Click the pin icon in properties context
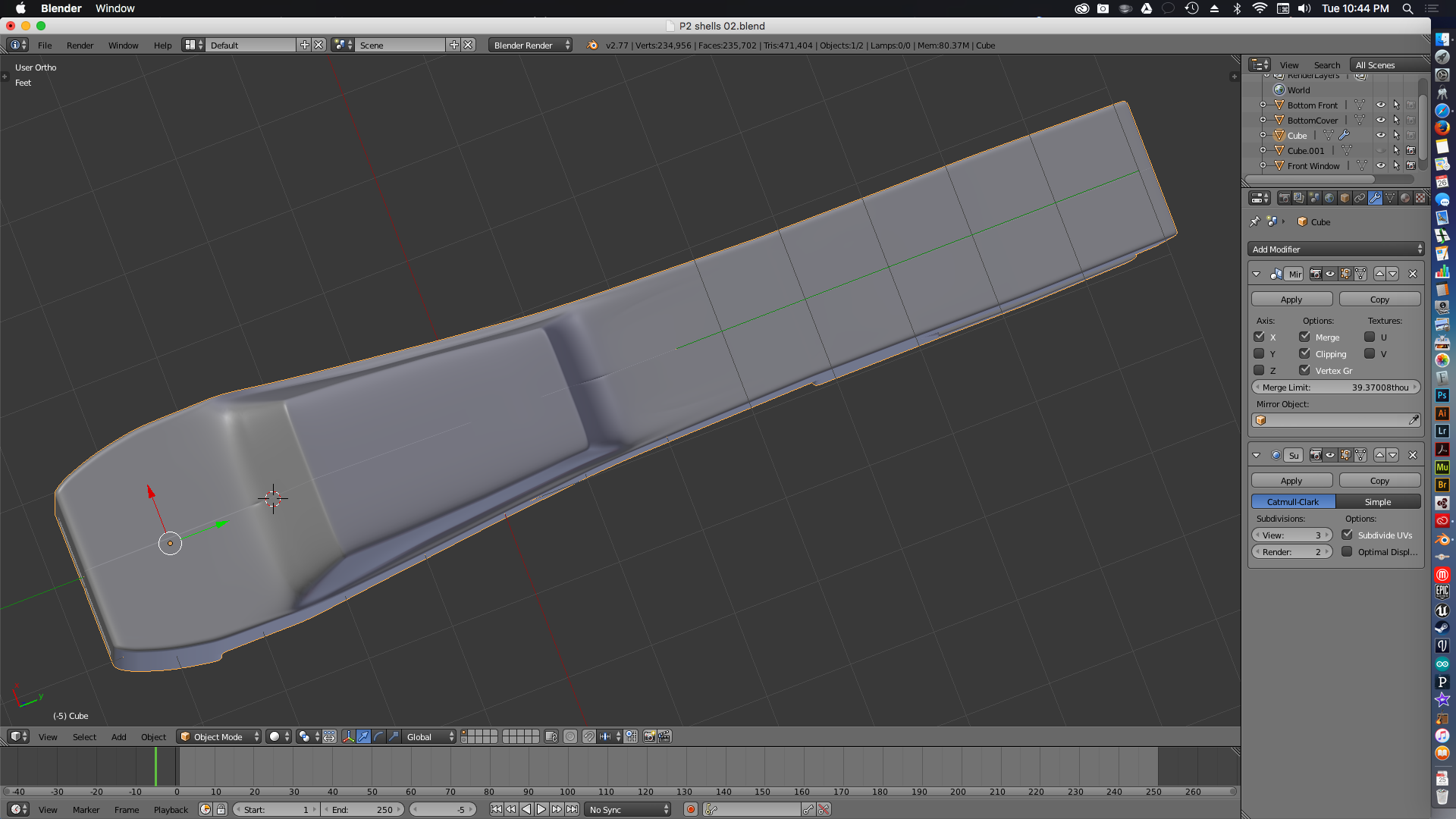This screenshot has width=1456, height=819. 1254,221
